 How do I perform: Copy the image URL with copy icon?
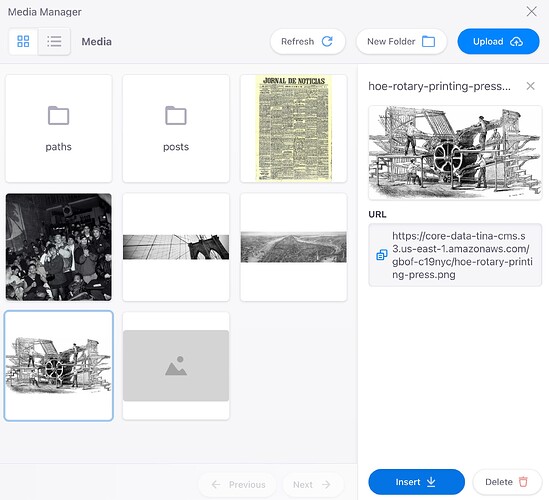click(x=382, y=255)
